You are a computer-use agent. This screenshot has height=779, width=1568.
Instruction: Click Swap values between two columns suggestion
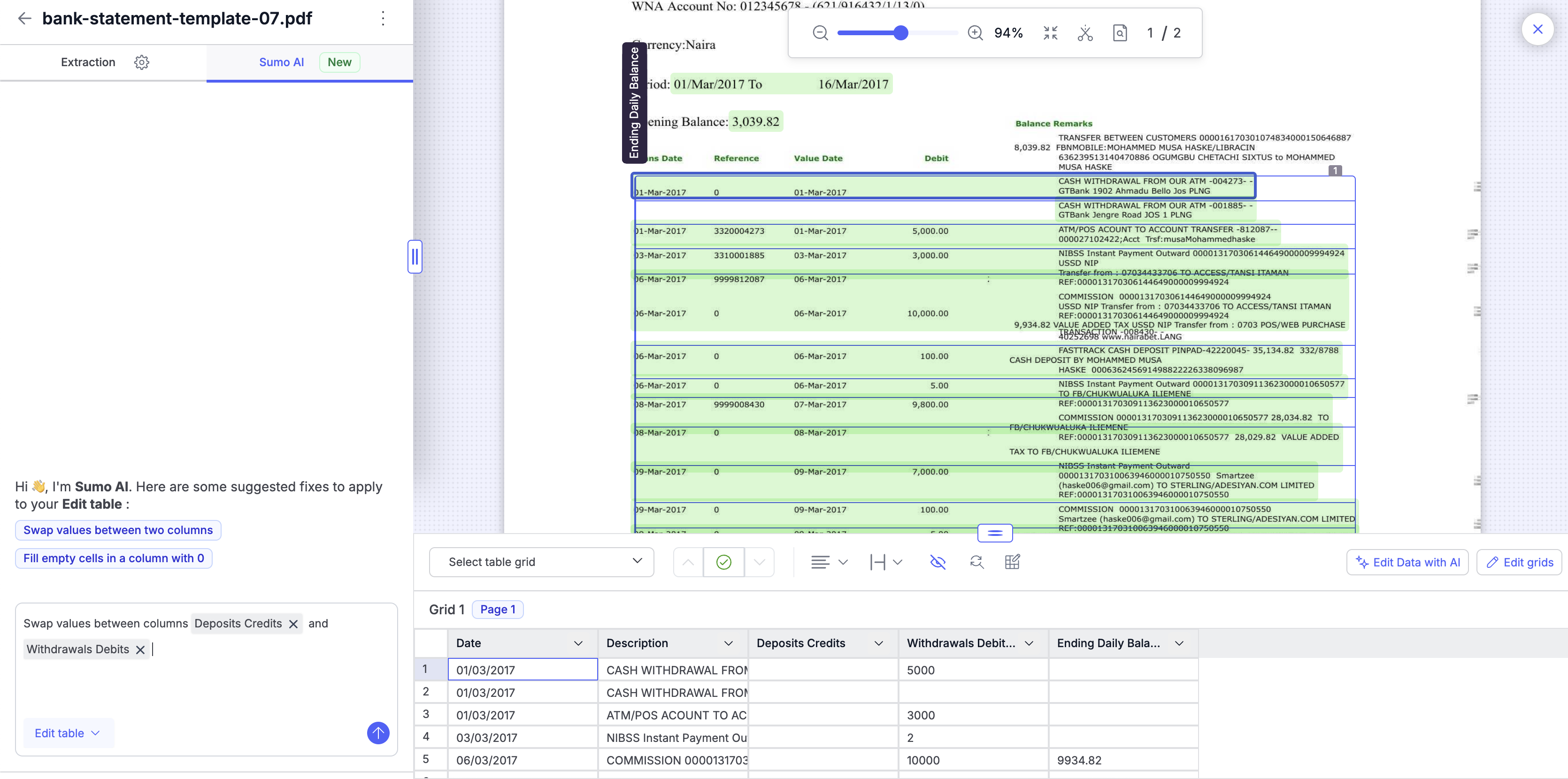pyautogui.click(x=118, y=530)
